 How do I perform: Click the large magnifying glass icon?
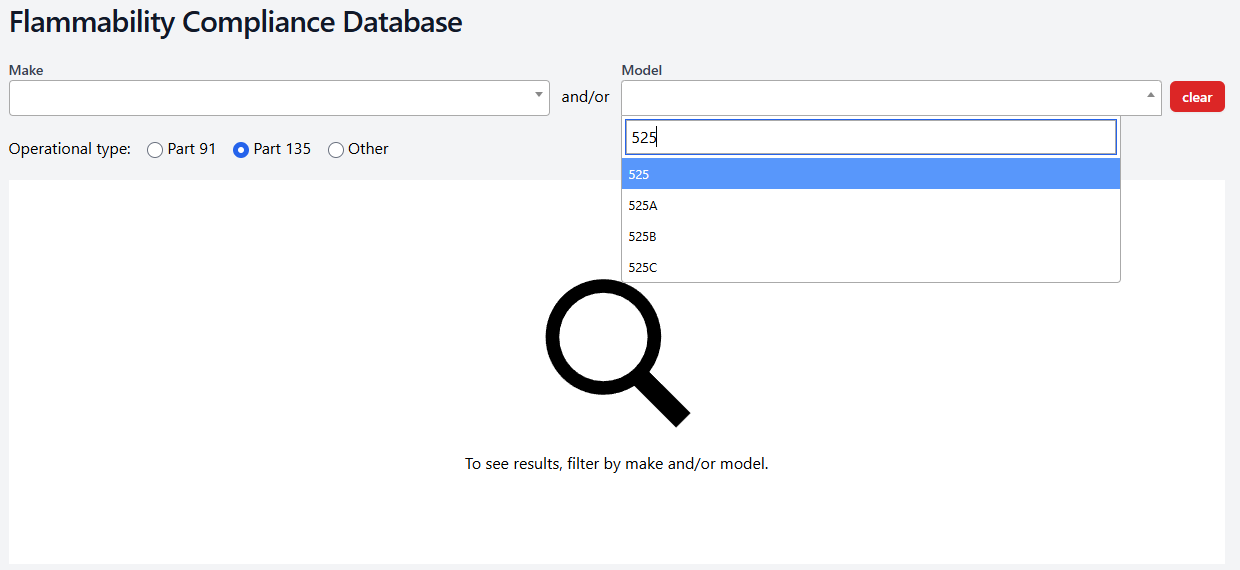pos(617,352)
